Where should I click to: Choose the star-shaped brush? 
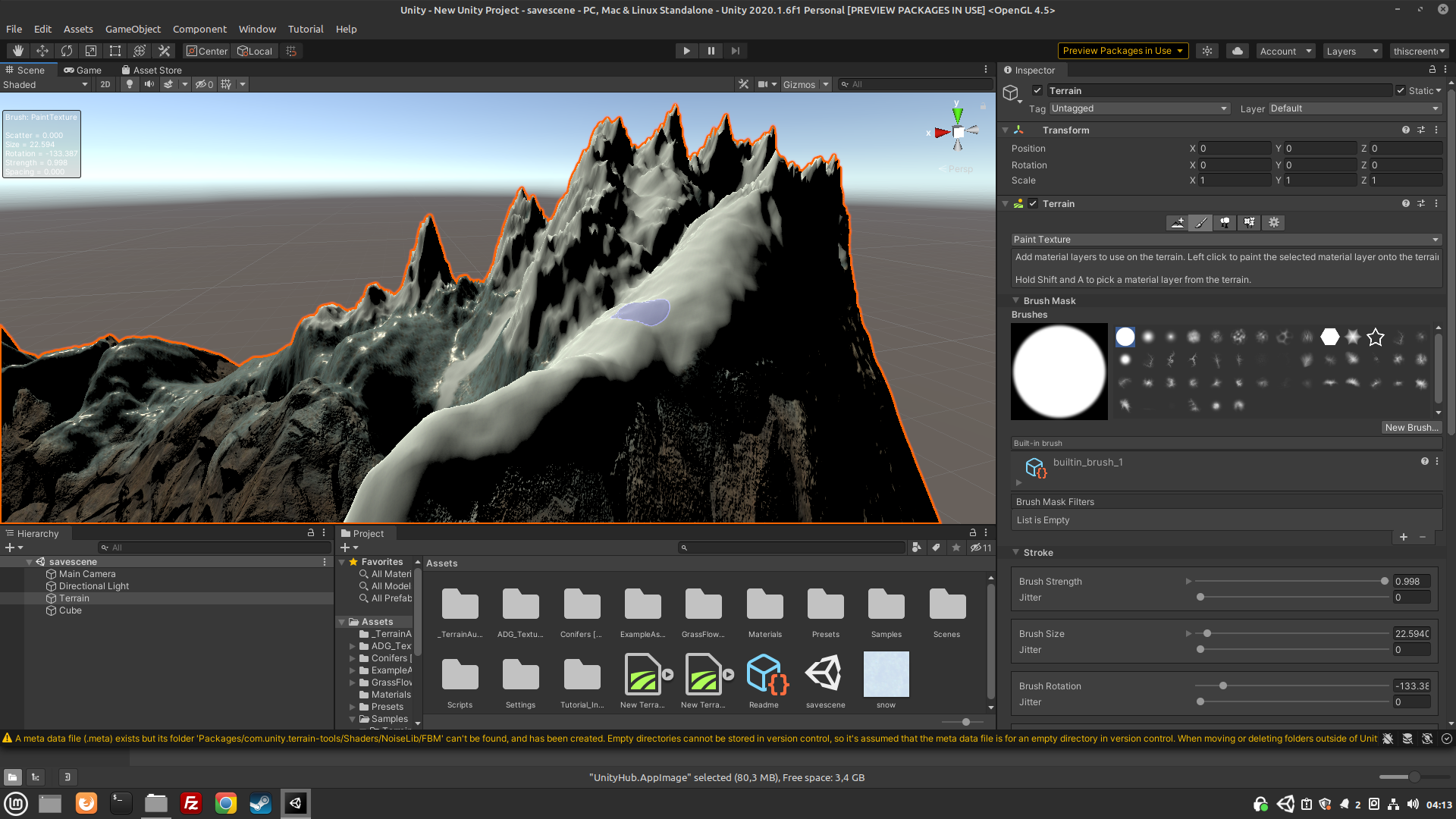pos(1376,337)
